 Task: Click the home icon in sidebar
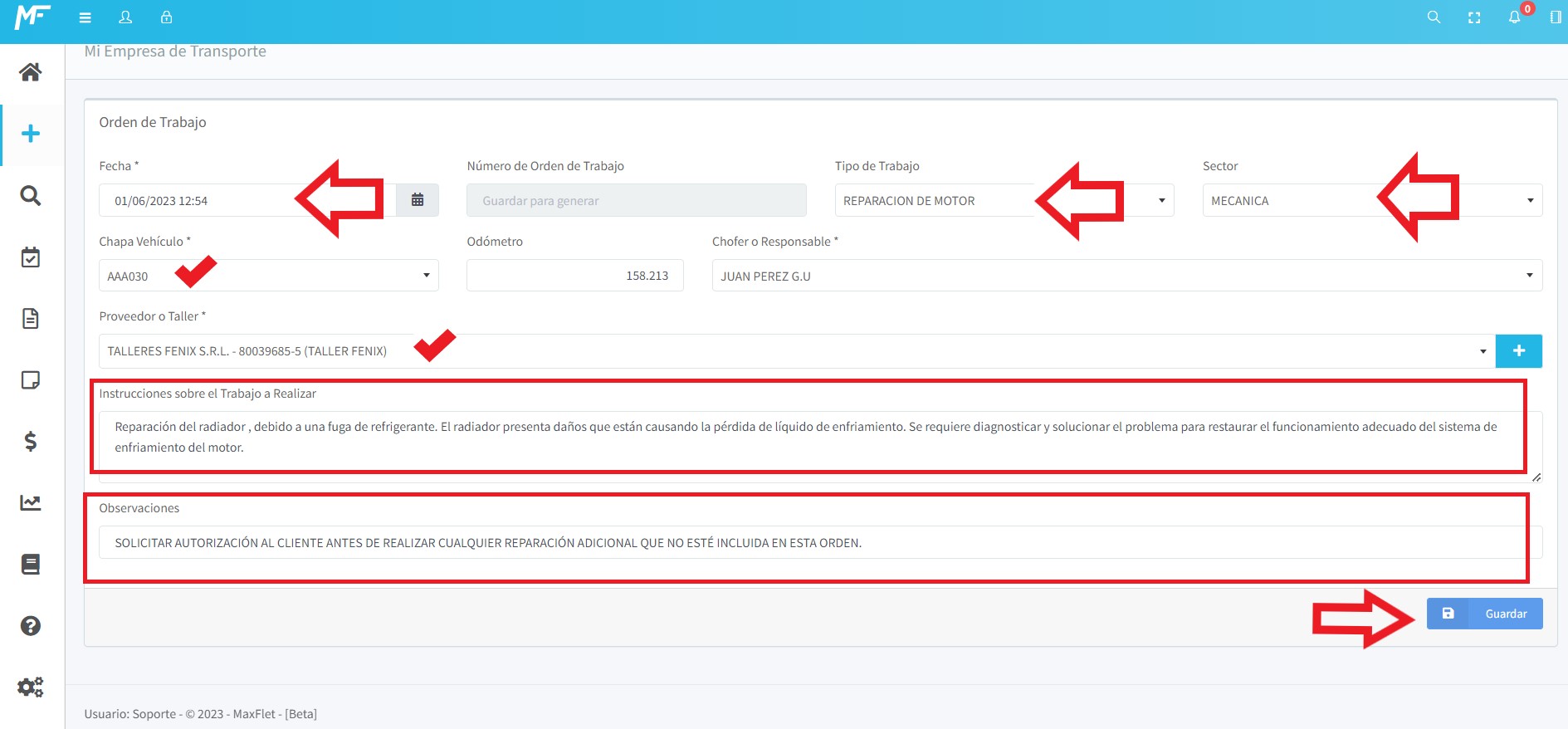pyautogui.click(x=31, y=72)
